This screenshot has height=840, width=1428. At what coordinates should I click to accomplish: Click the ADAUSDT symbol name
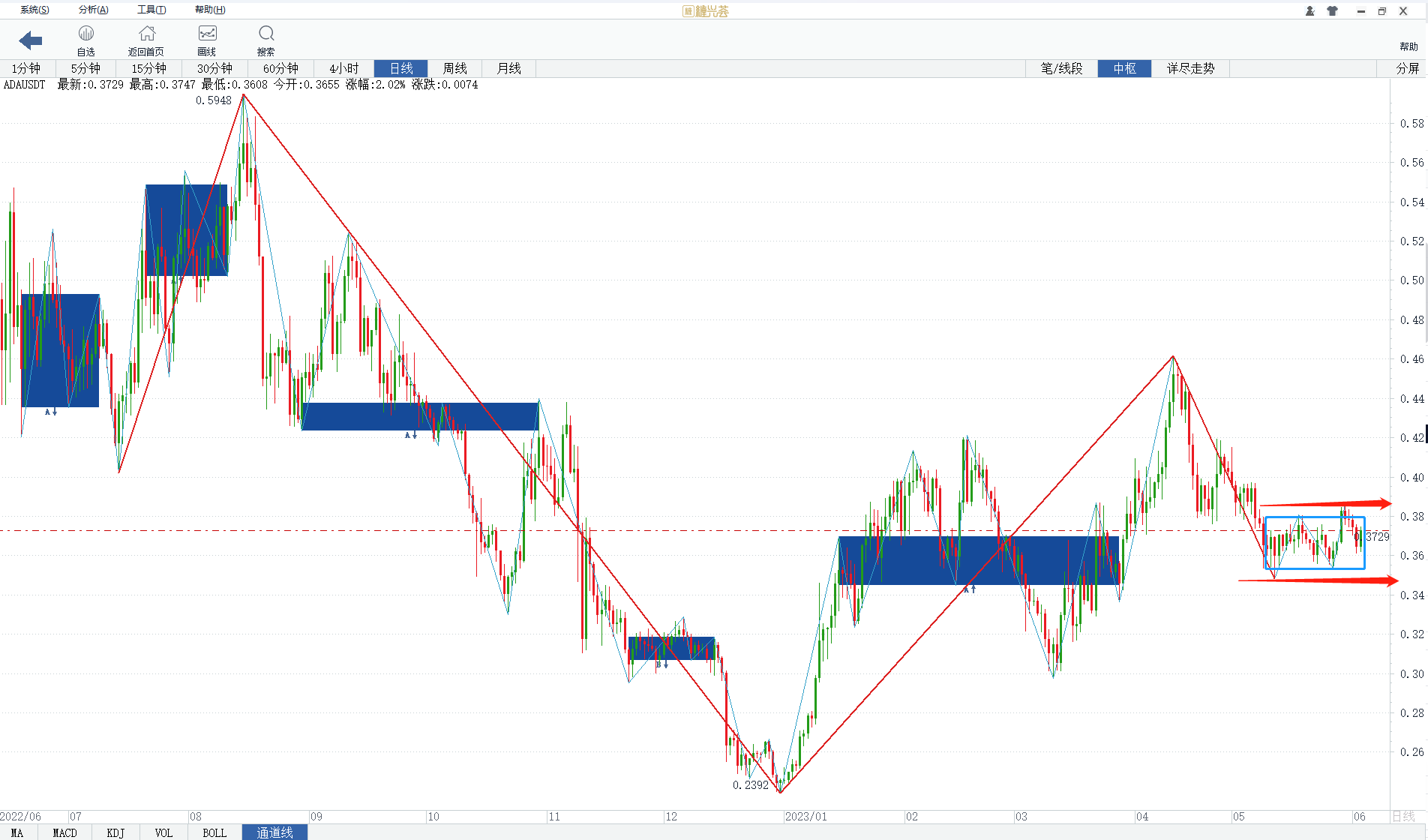25,85
